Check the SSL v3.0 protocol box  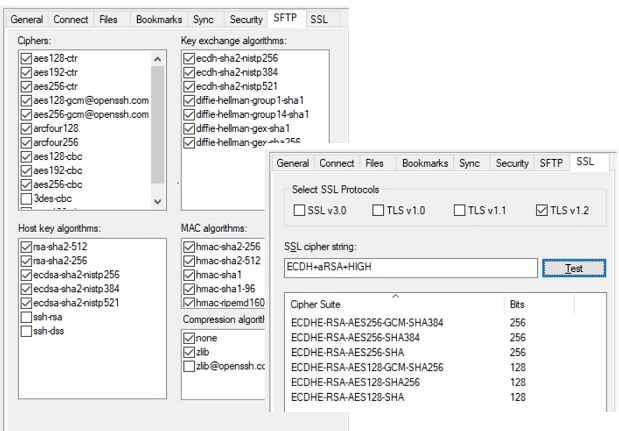click(x=299, y=210)
